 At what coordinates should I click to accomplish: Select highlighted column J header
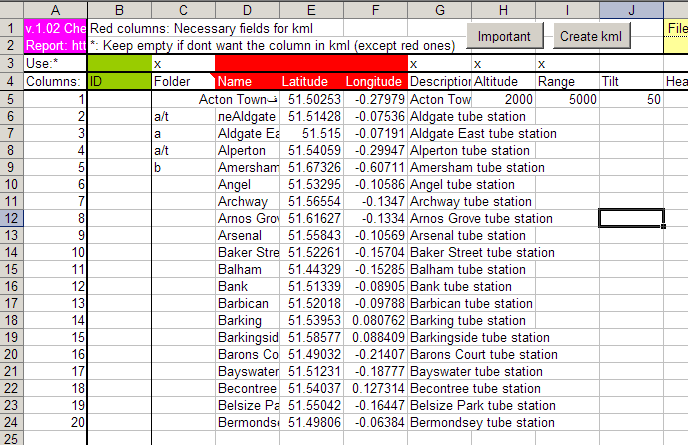632,10
